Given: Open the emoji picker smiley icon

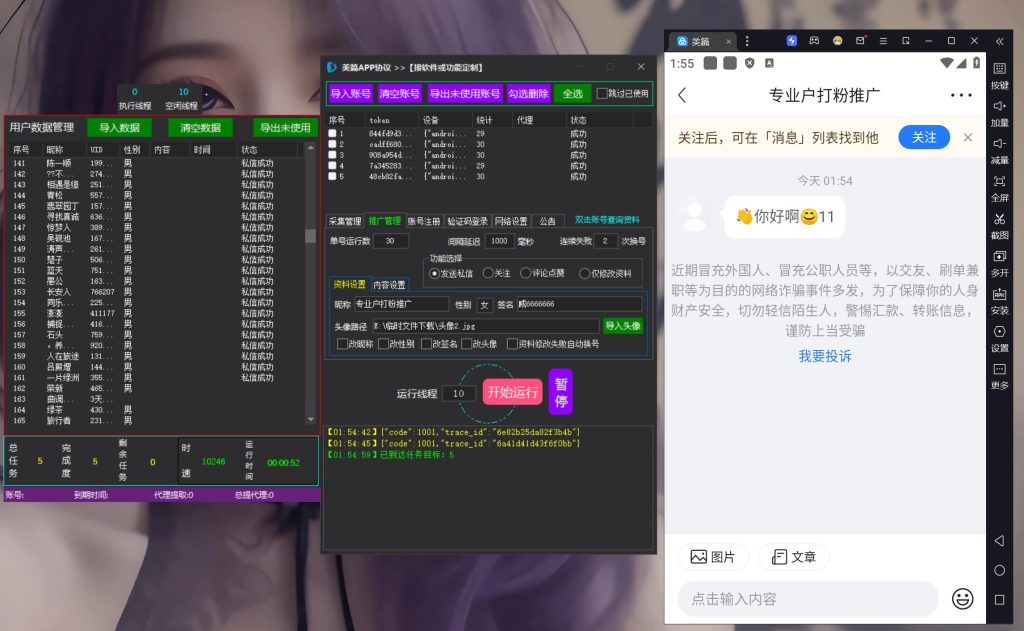Looking at the screenshot, I should [962, 598].
